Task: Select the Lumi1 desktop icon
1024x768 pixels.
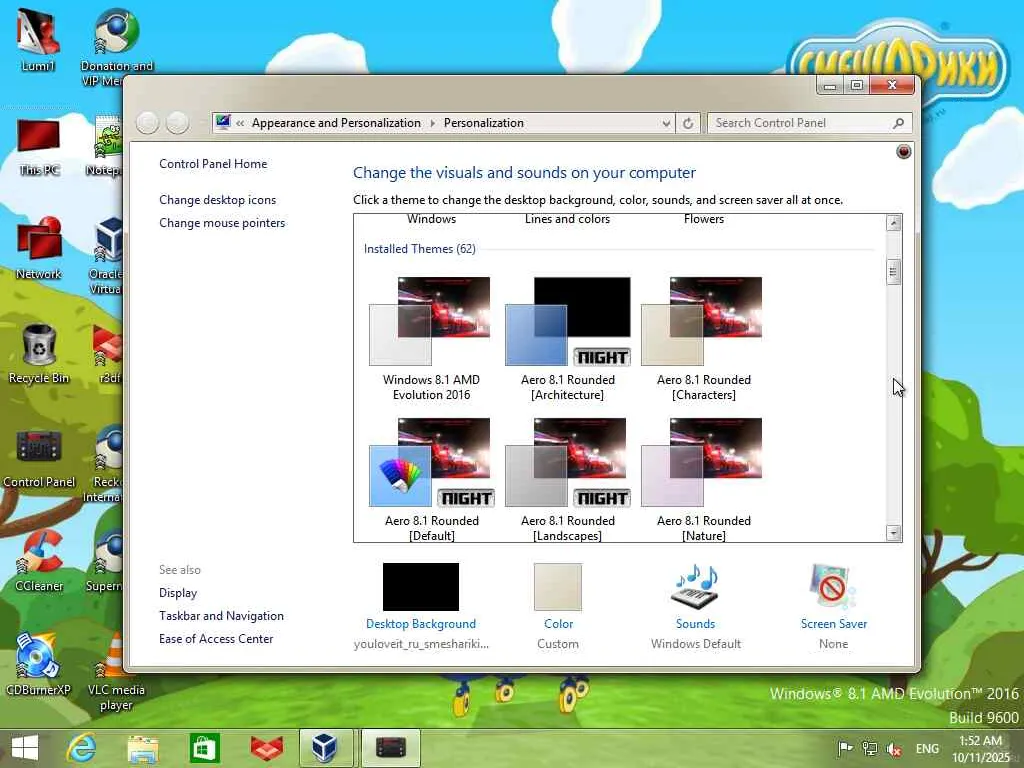Action: pos(38,40)
